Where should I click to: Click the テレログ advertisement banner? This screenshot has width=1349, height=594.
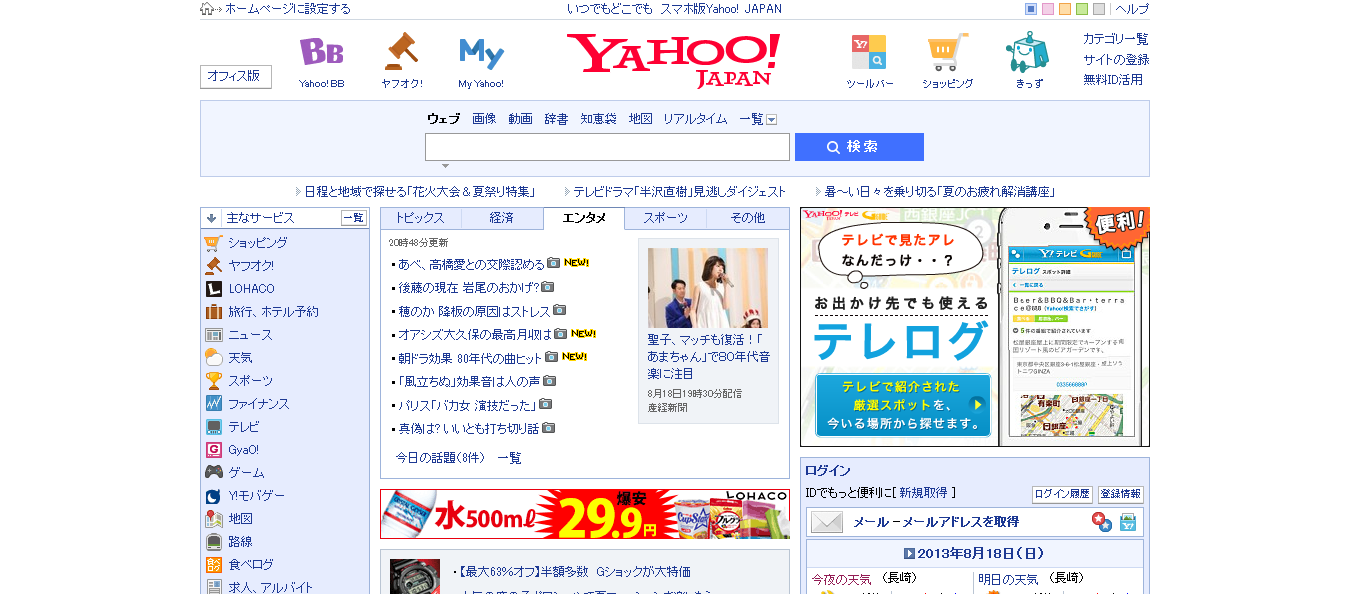click(x=975, y=327)
